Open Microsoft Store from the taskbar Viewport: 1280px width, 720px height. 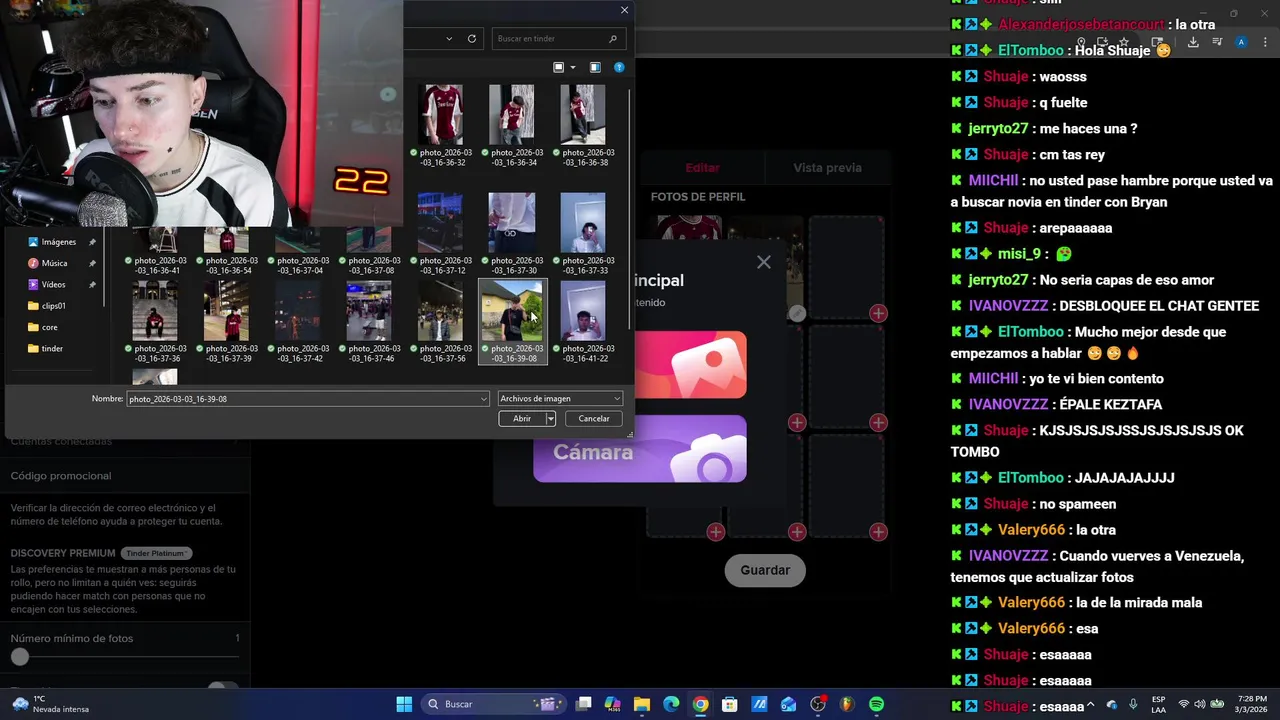(730, 704)
